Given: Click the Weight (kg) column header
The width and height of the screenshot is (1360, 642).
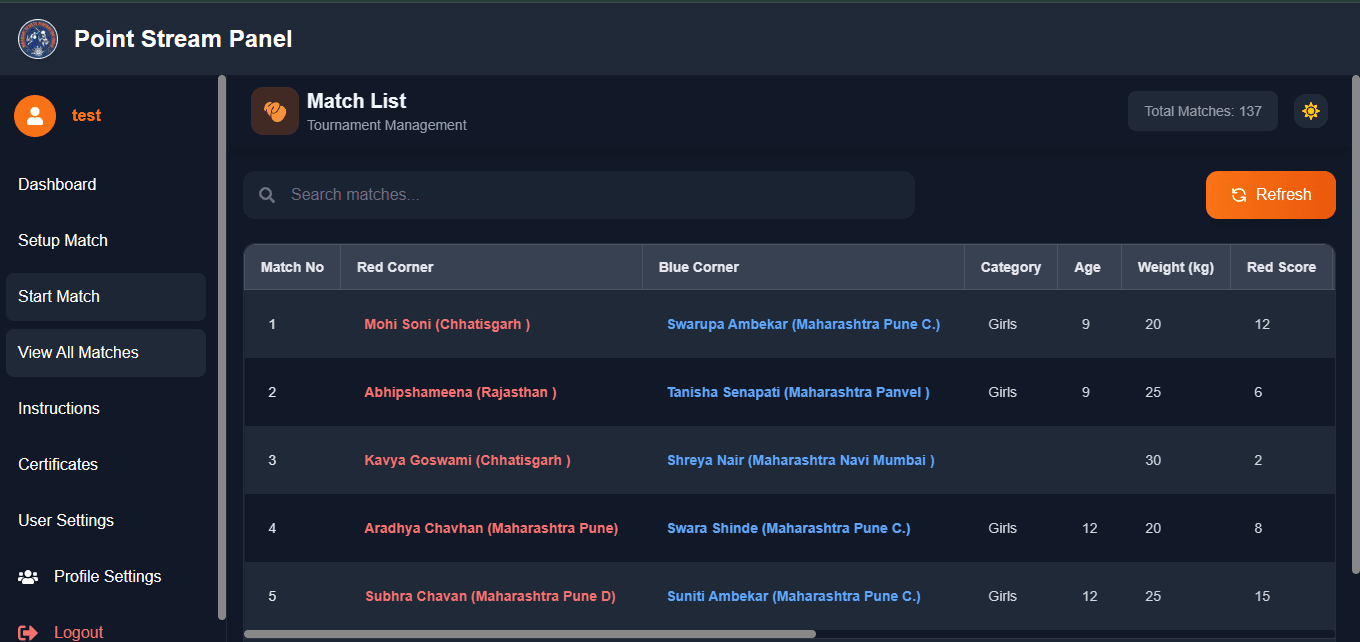Looking at the screenshot, I should 1176,267.
